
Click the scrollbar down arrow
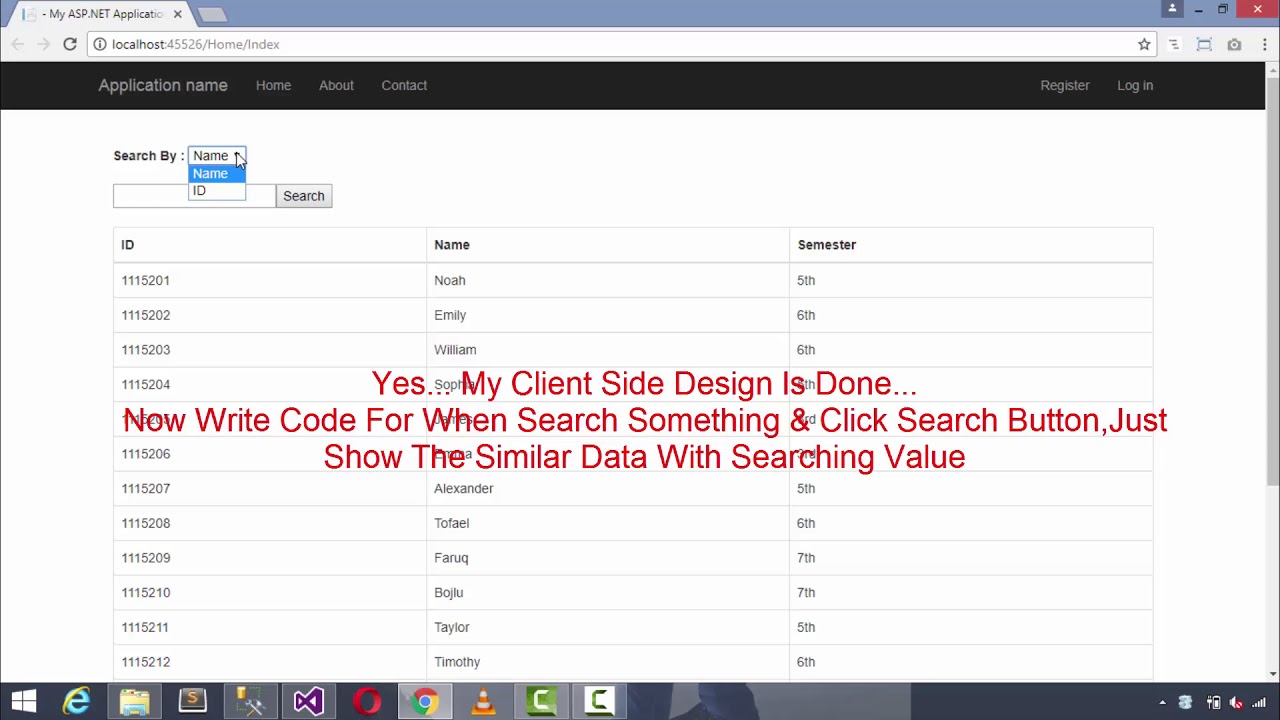(1272, 673)
